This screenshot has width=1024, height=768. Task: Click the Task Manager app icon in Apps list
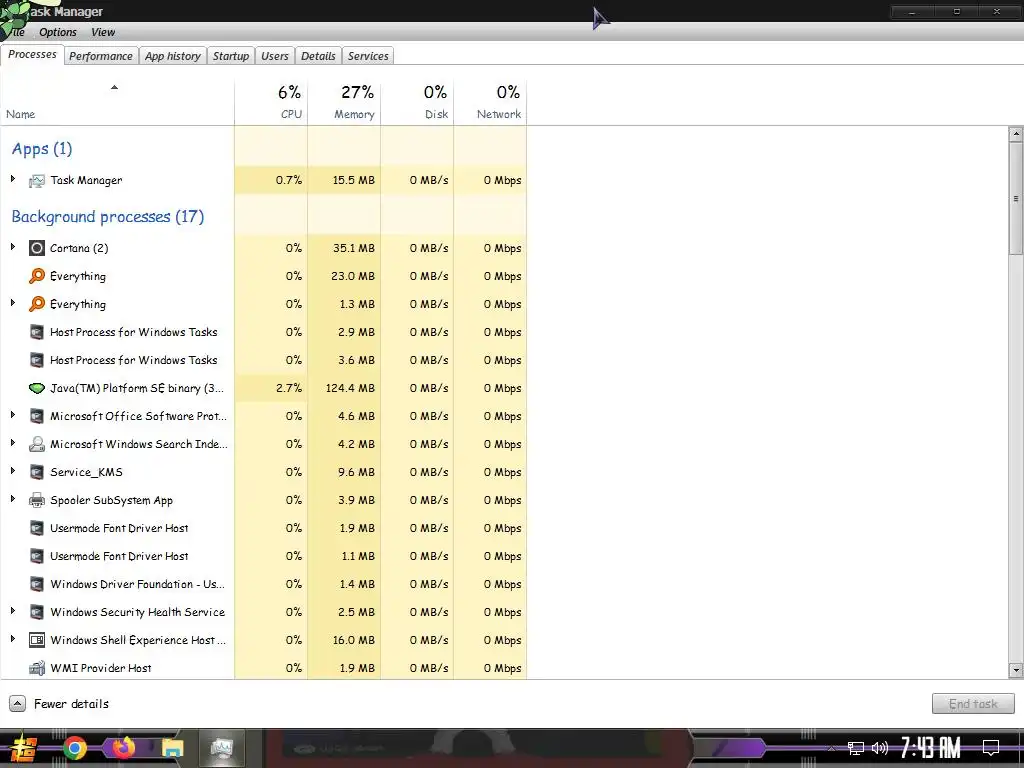click(x=37, y=181)
